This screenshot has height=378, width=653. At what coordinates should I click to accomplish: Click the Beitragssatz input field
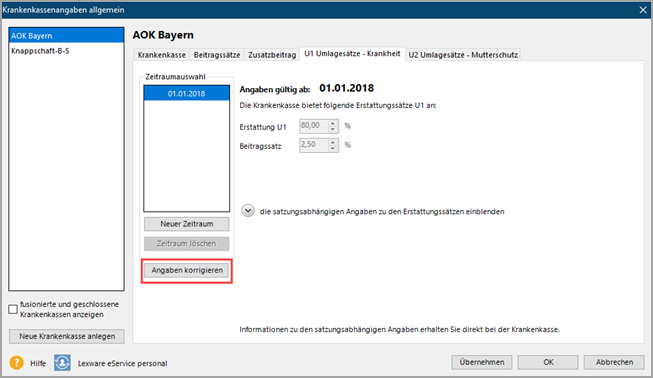coord(314,145)
